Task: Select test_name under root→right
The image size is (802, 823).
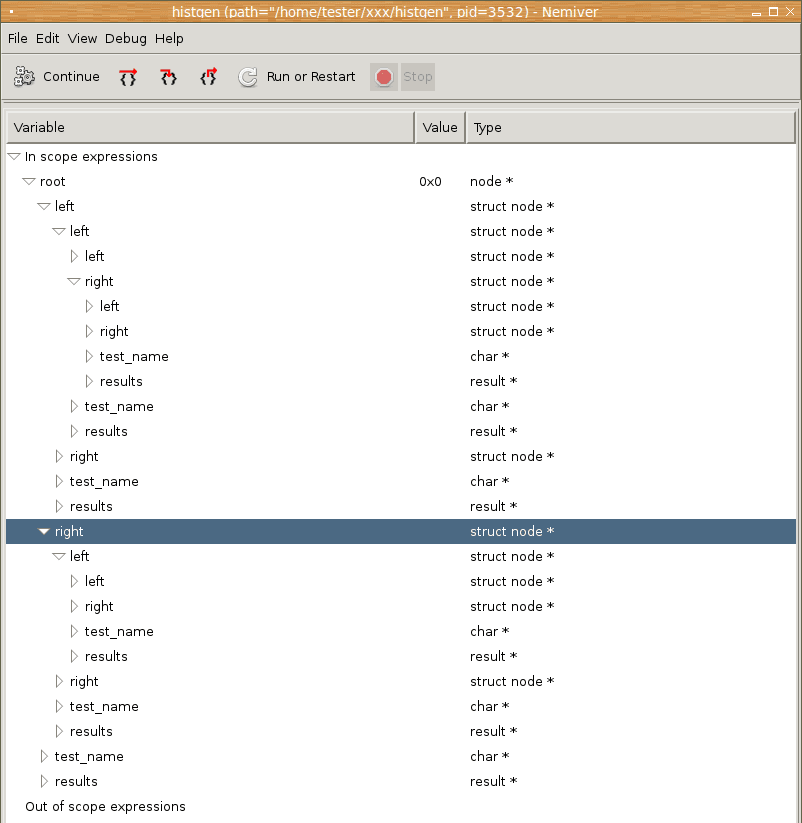Action: (x=104, y=706)
